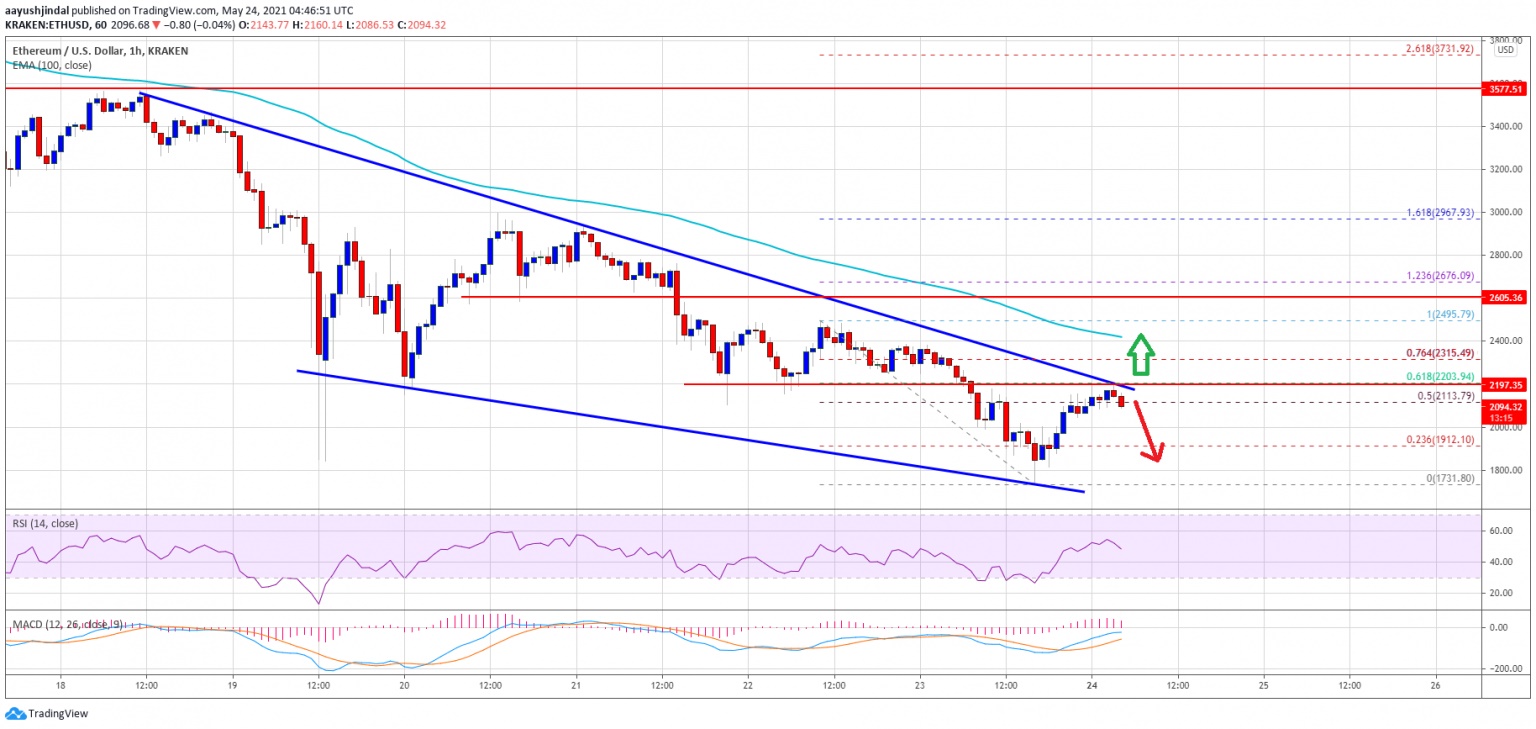Click the 1800.00 price axis label
The width and height of the screenshot is (1536, 729).
point(1508,469)
